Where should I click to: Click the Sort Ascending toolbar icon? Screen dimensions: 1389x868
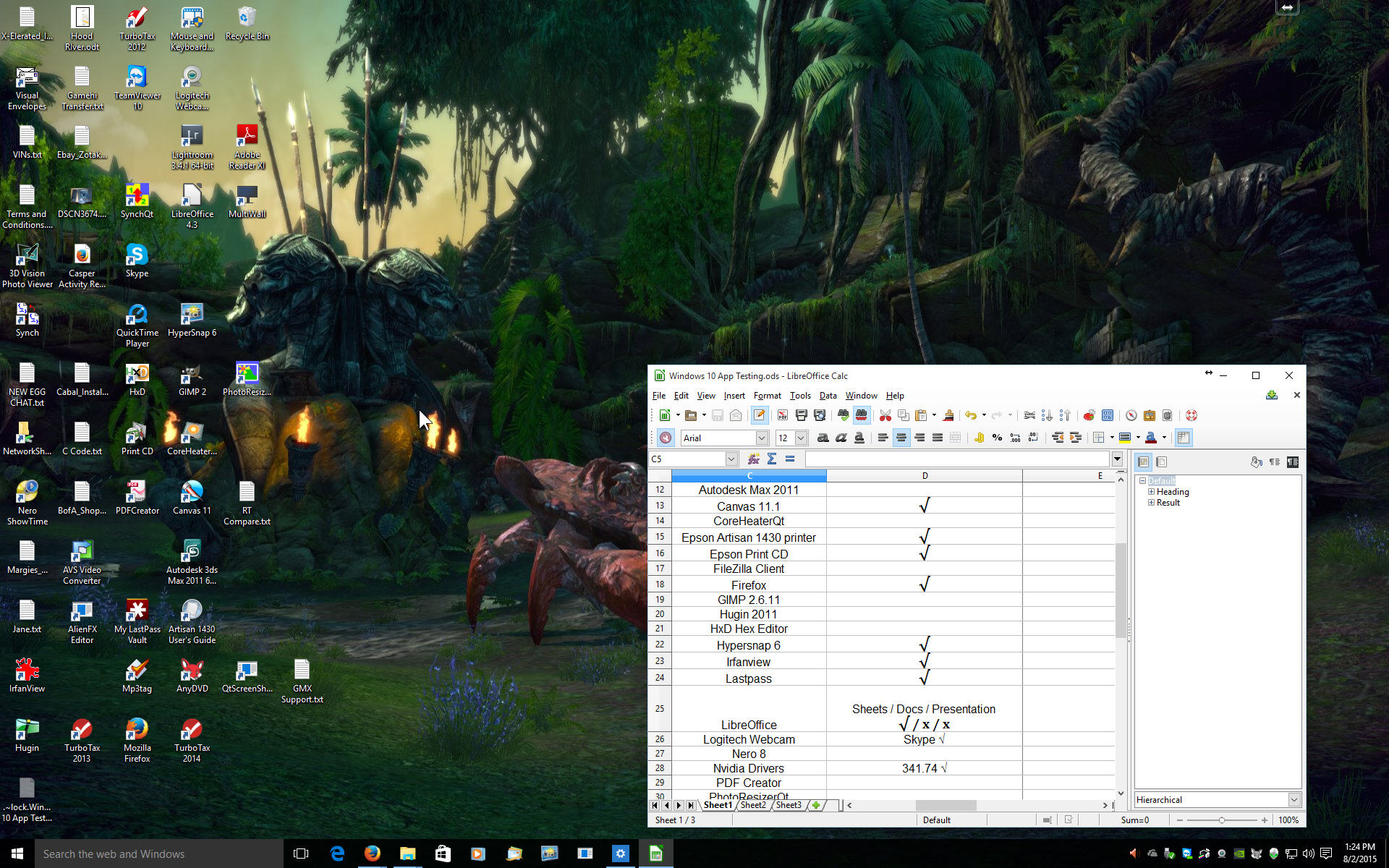(x=1047, y=415)
